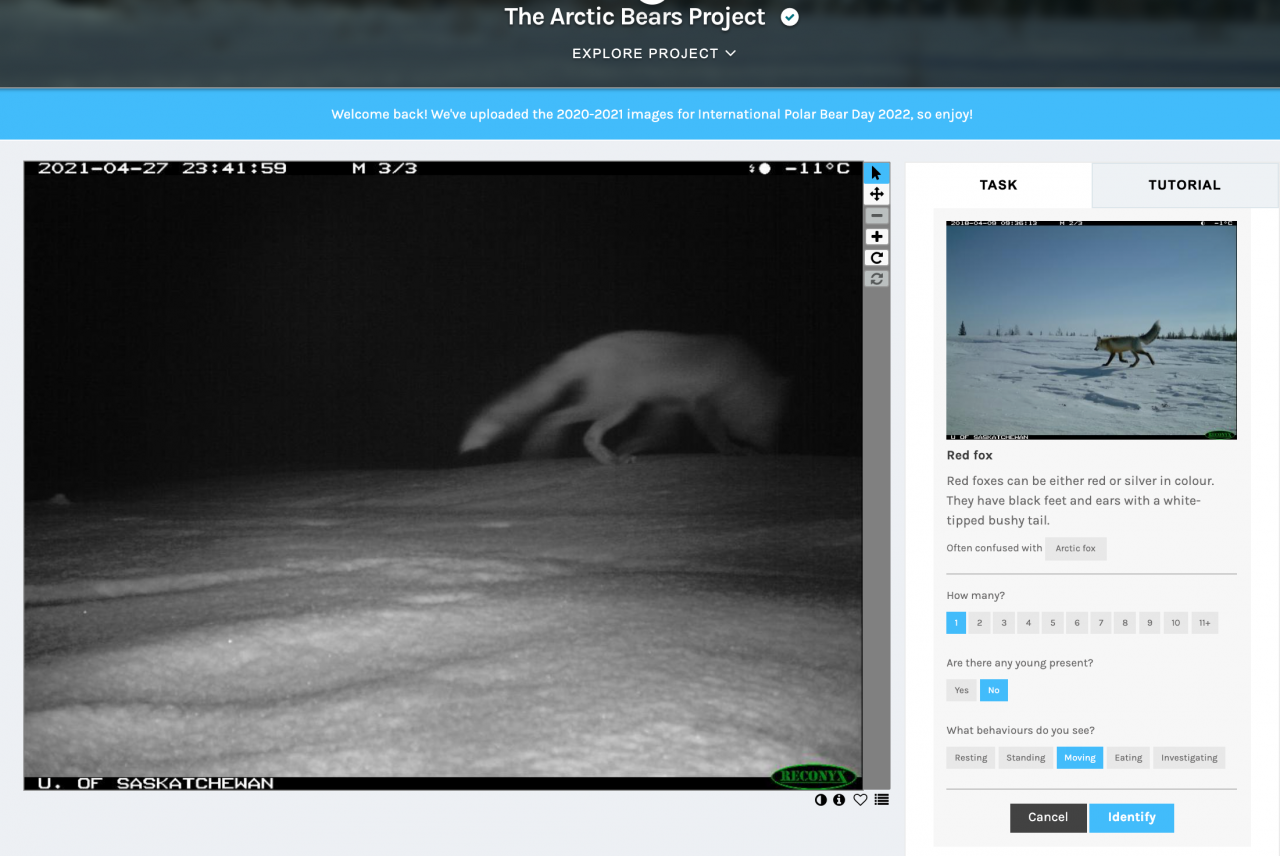
Task: Set the animal count to 10
Action: 1175,623
